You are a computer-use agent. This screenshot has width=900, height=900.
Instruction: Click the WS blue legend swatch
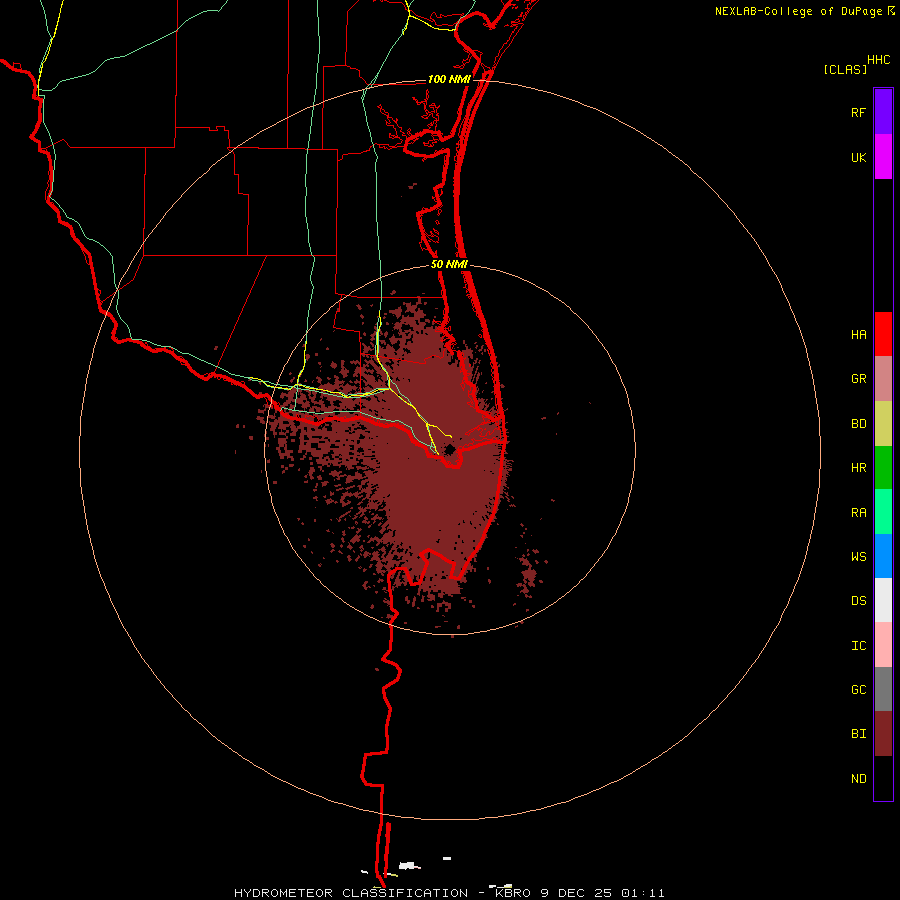point(883,556)
